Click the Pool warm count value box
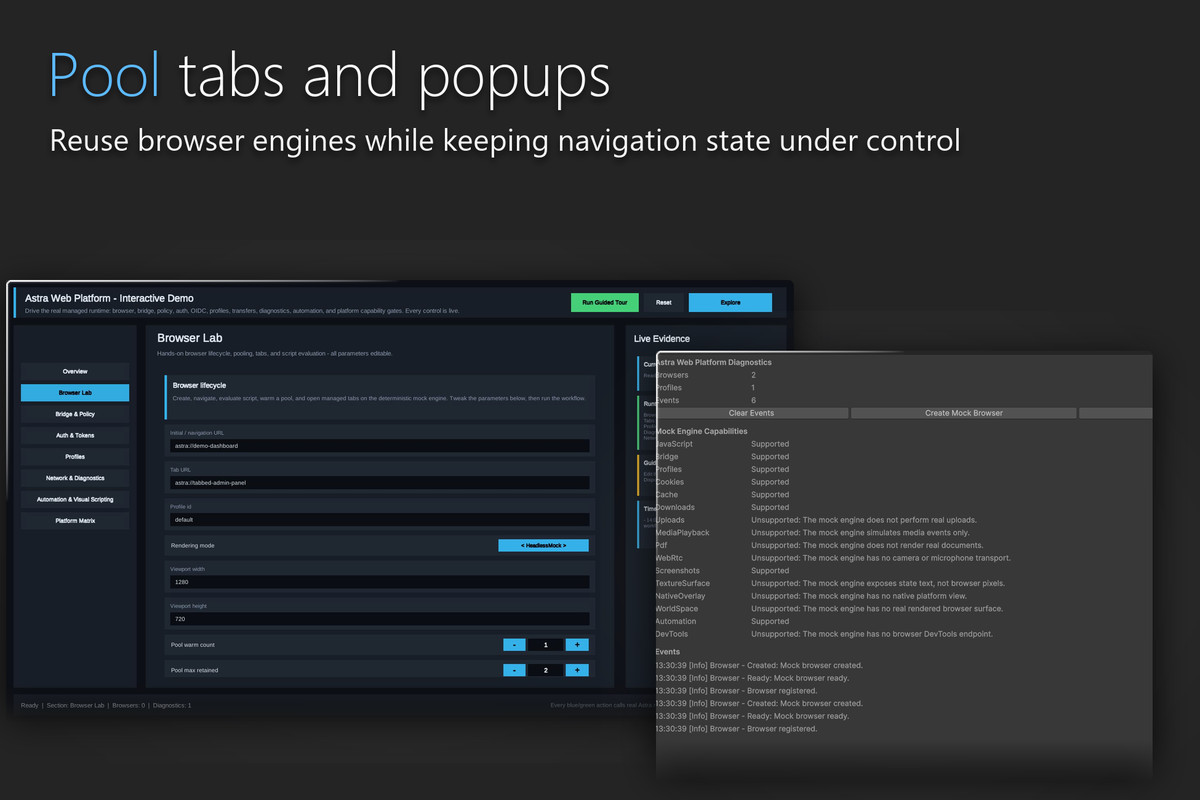Screen dimensions: 1200x800 click(x=545, y=645)
